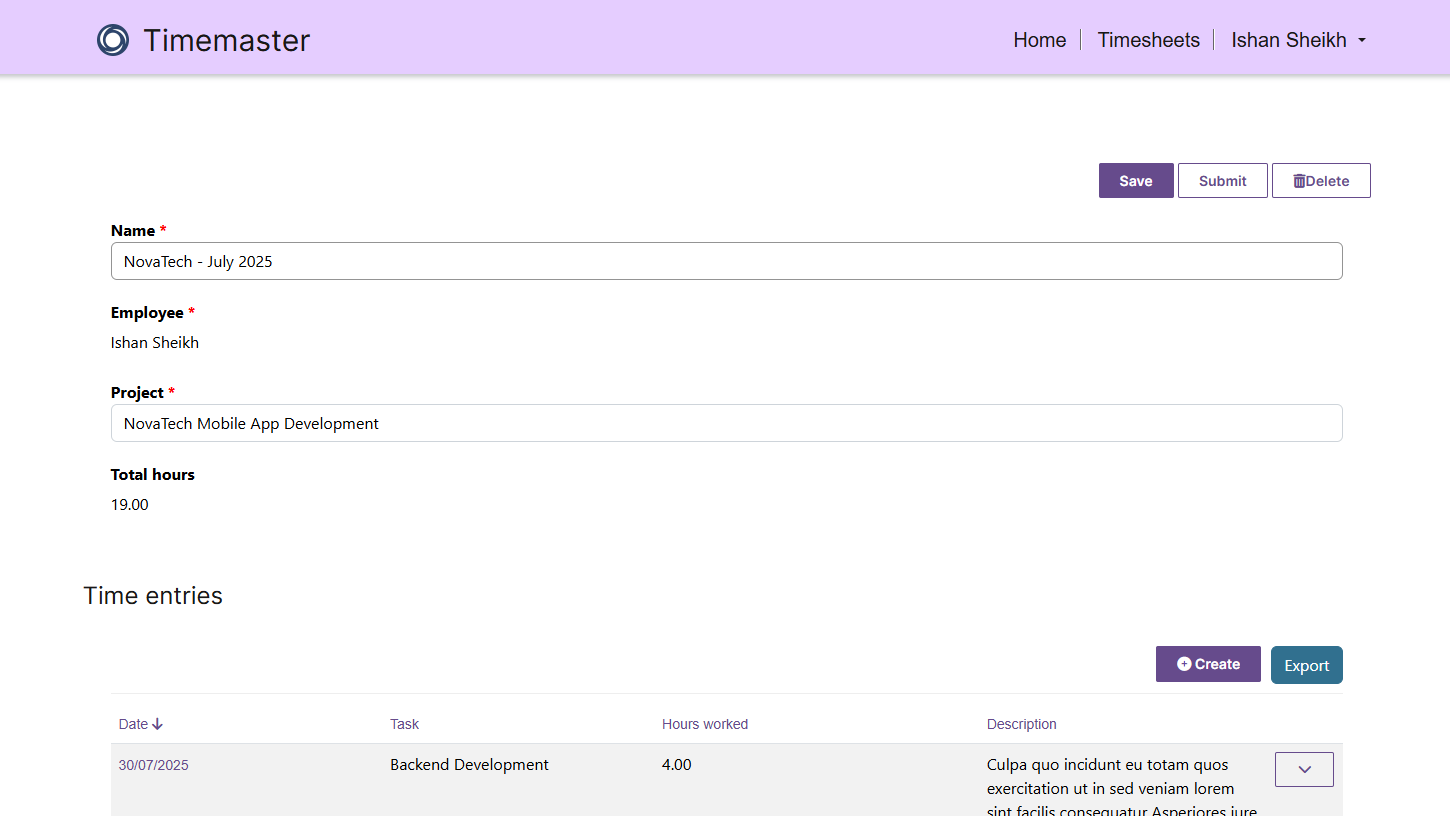
Task: Click the Timemaster logo icon
Action: 113,40
